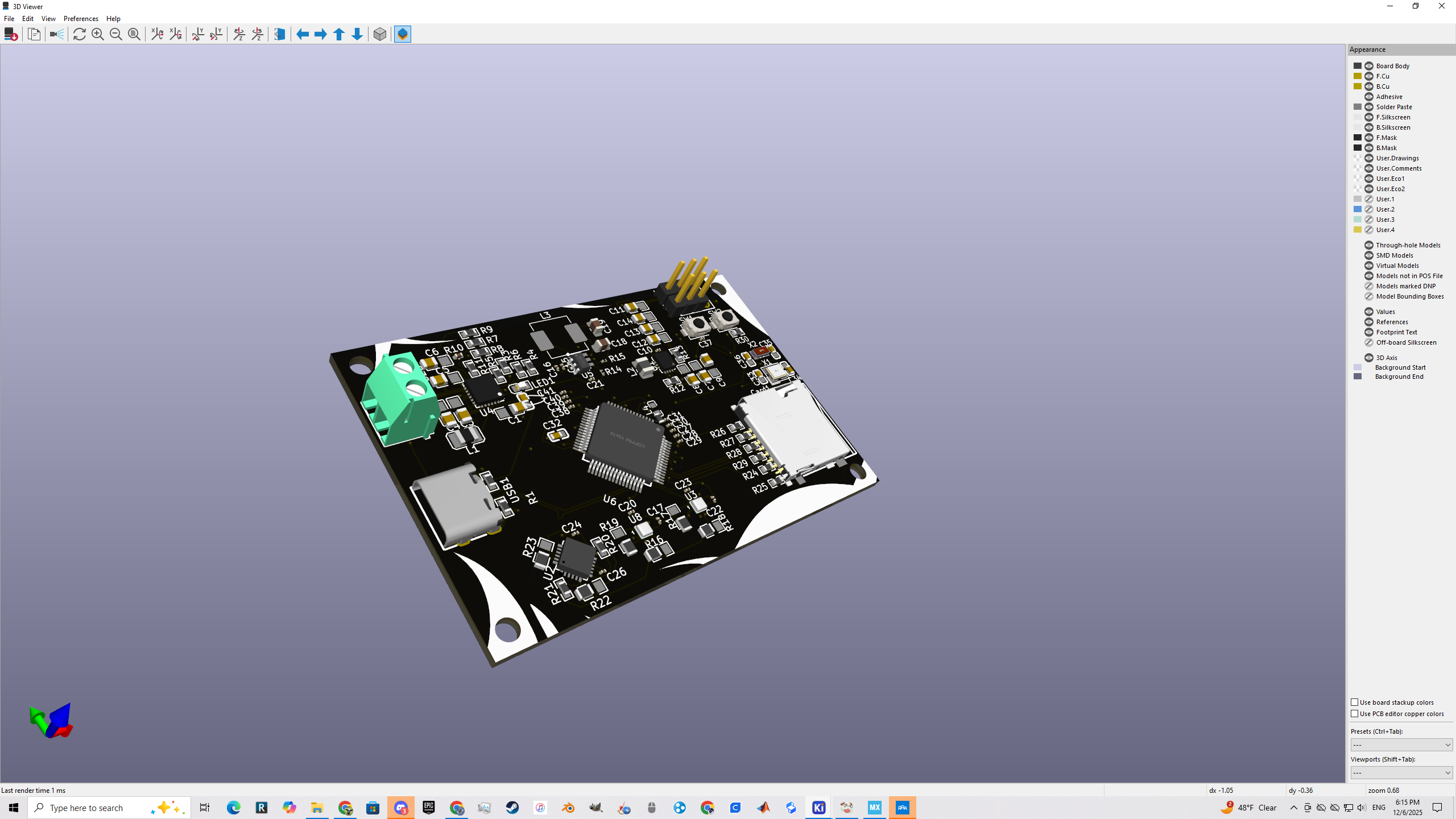Toggle the raytracing render icon
Screen dimensions: 1456x819
pyautogui.click(x=57, y=34)
